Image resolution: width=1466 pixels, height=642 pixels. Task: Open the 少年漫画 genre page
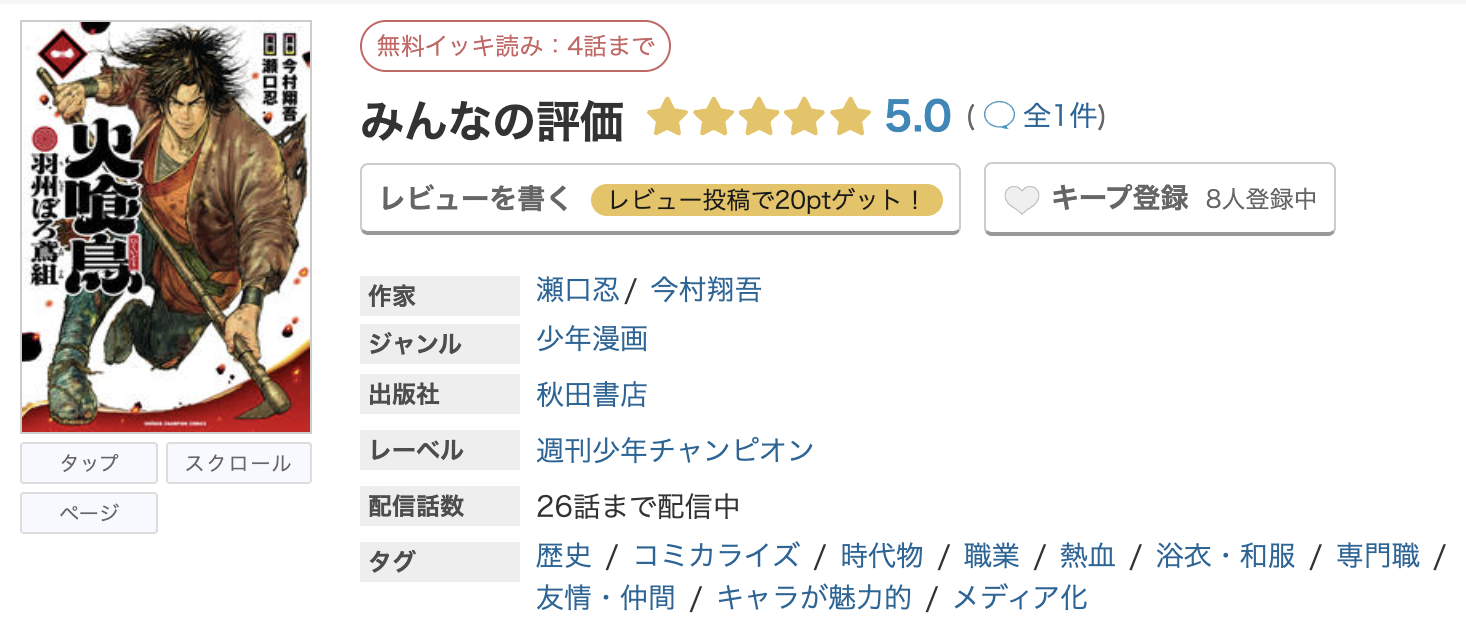pyautogui.click(x=590, y=340)
